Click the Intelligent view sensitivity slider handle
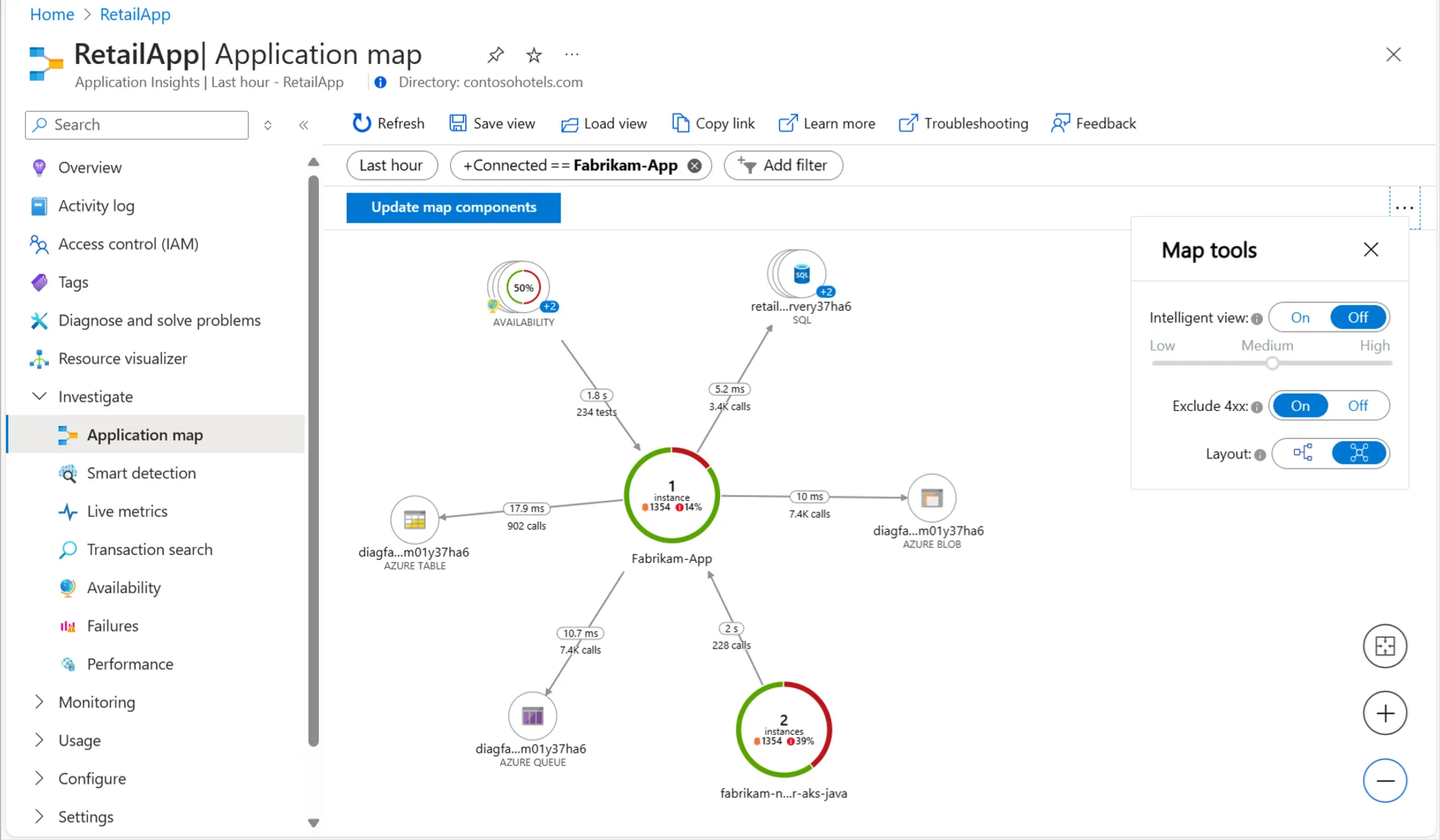 point(1272,363)
